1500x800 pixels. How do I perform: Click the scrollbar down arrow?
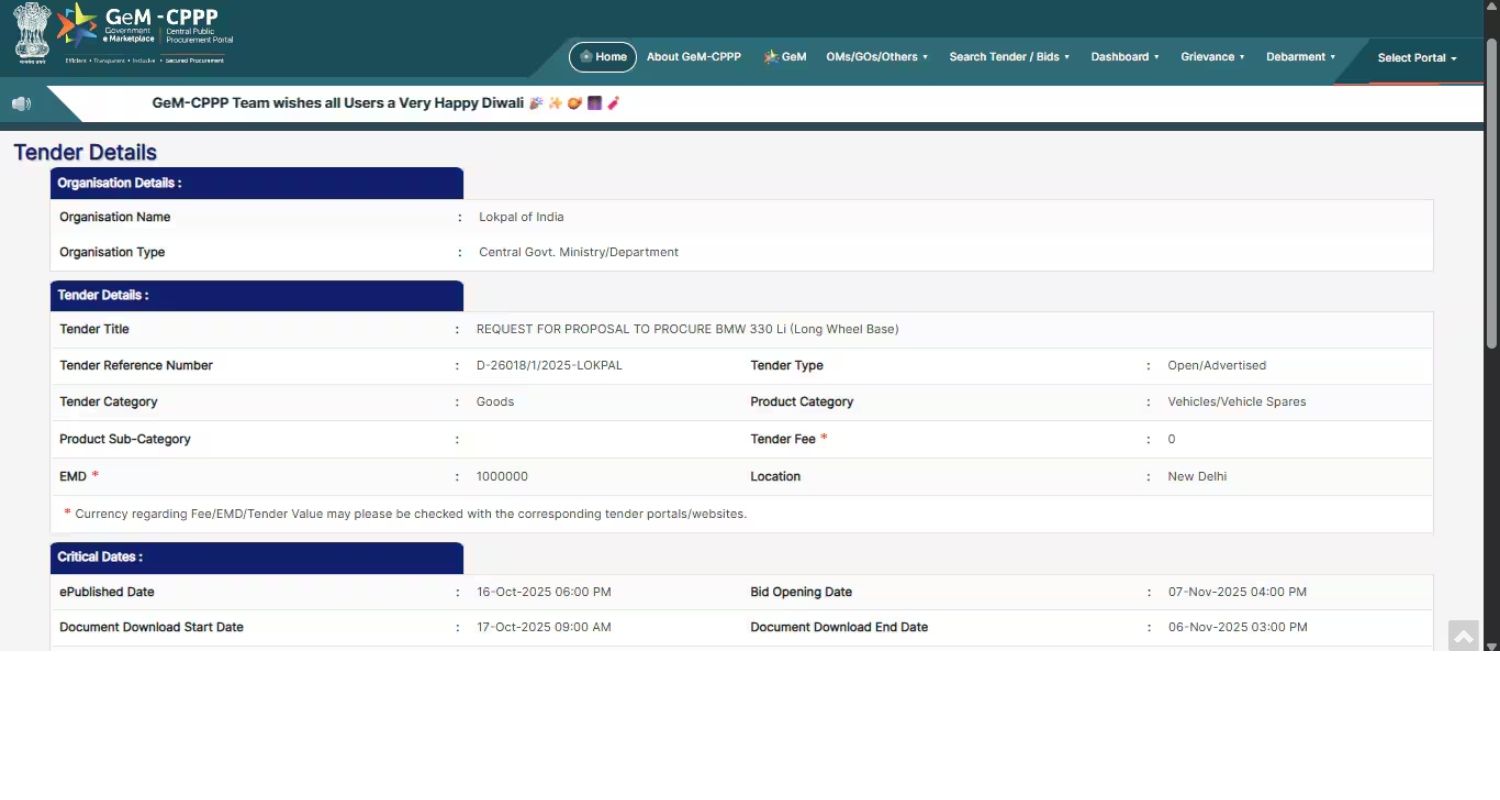click(x=1491, y=645)
